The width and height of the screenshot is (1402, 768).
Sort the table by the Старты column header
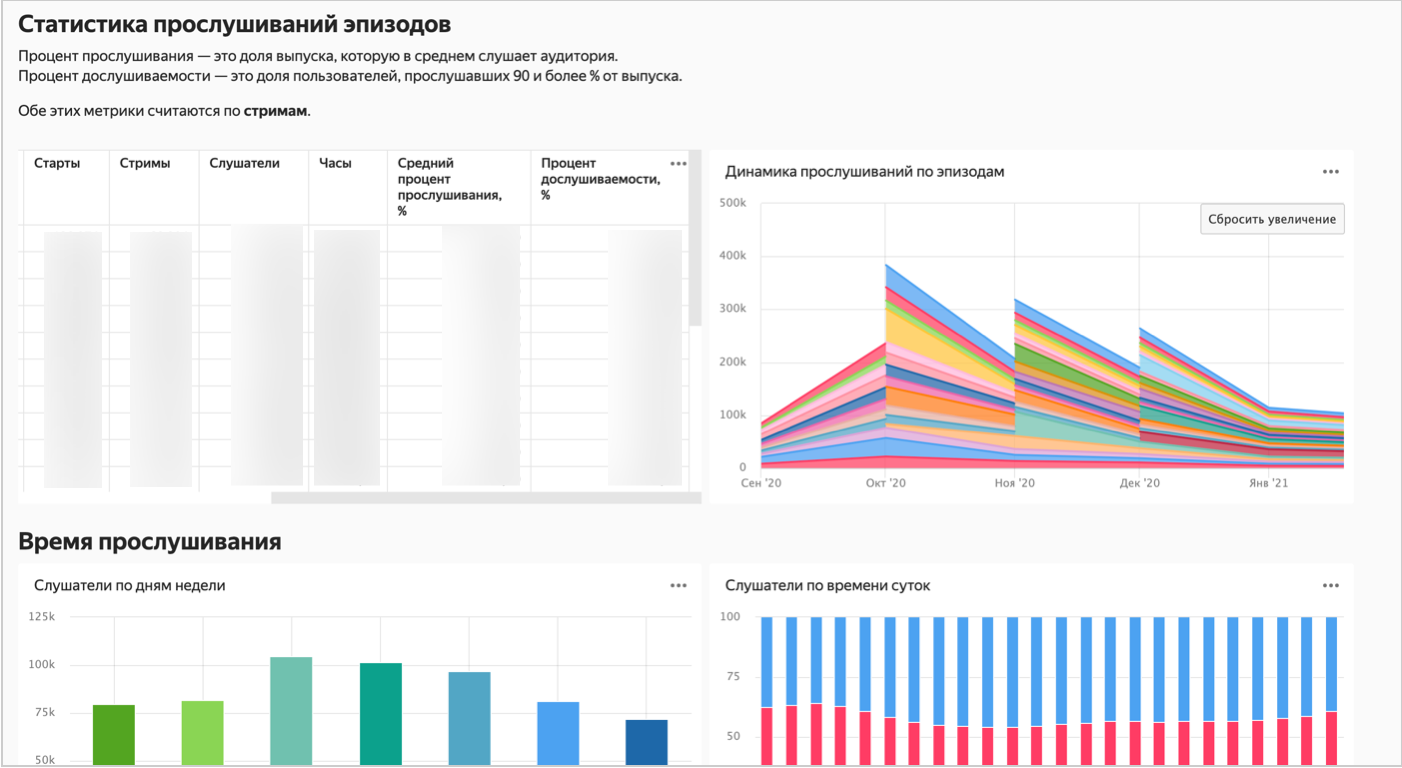pyautogui.click(x=57, y=163)
